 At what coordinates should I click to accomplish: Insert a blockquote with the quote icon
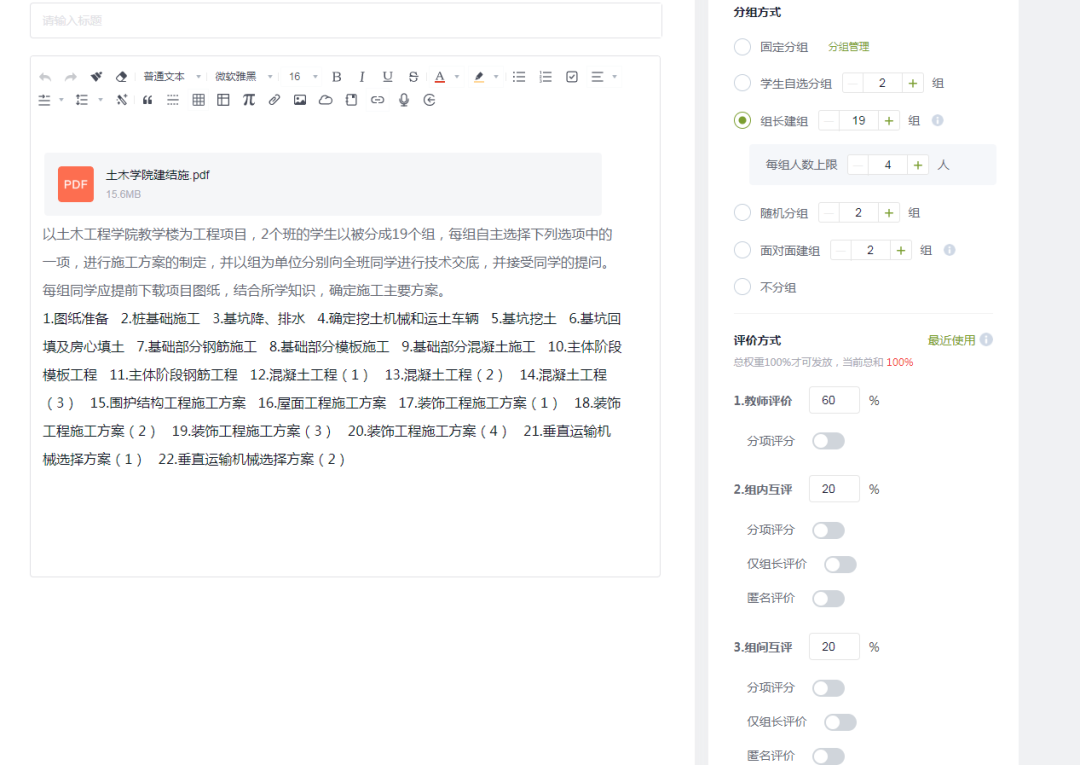point(147,100)
